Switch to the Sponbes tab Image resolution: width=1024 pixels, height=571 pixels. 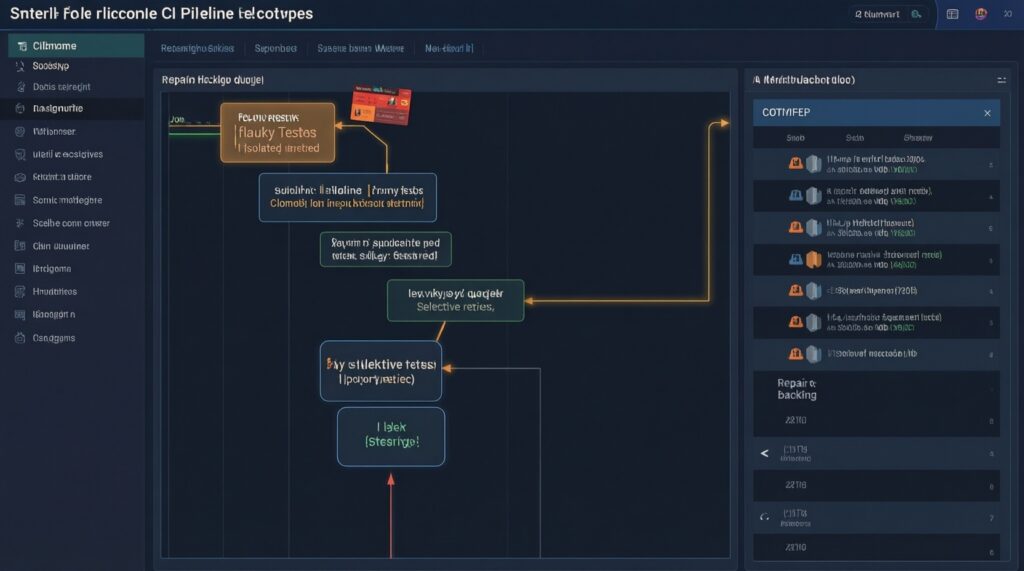276,47
